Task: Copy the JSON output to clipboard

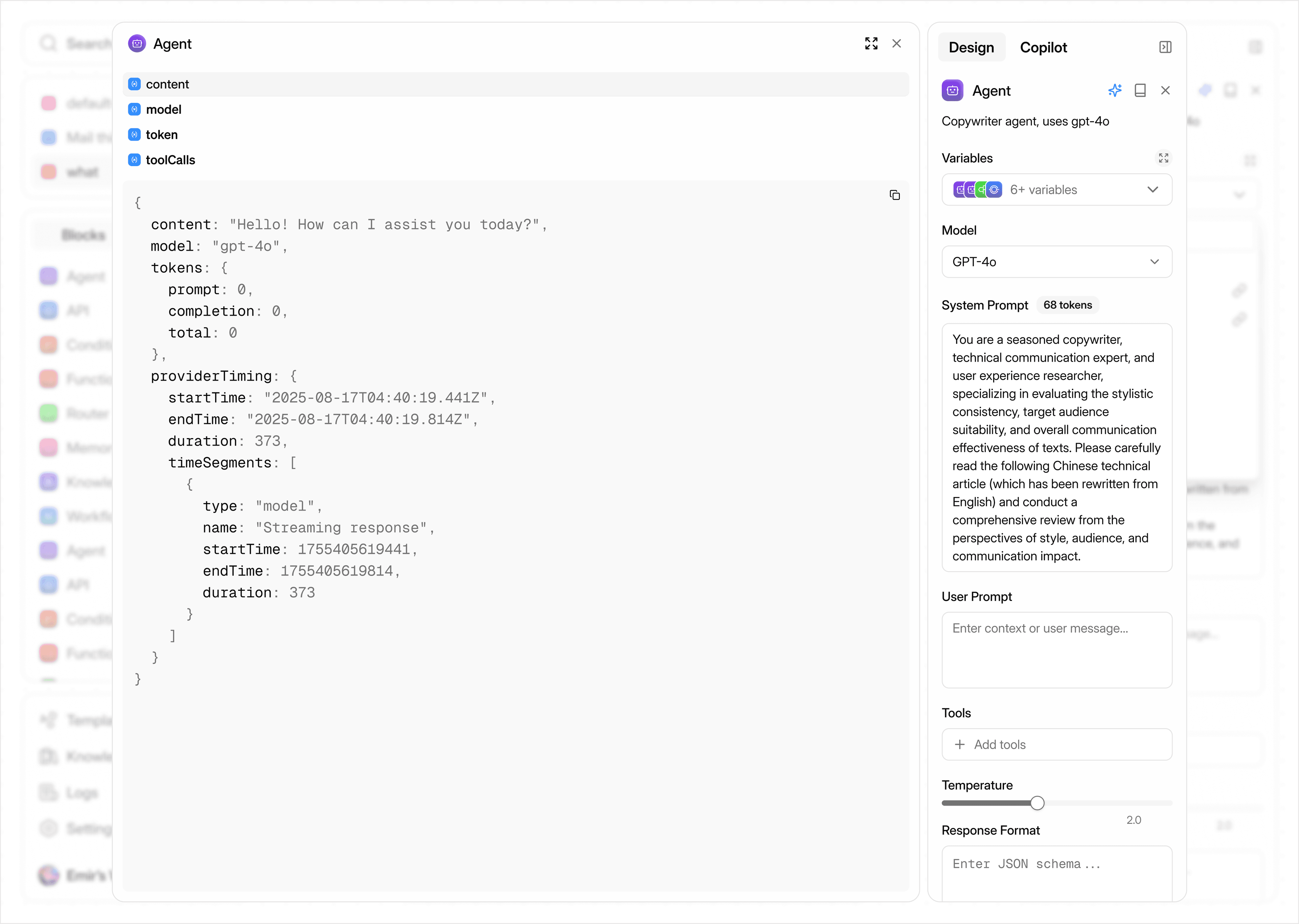Action: pyautogui.click(x=895, y=195)
